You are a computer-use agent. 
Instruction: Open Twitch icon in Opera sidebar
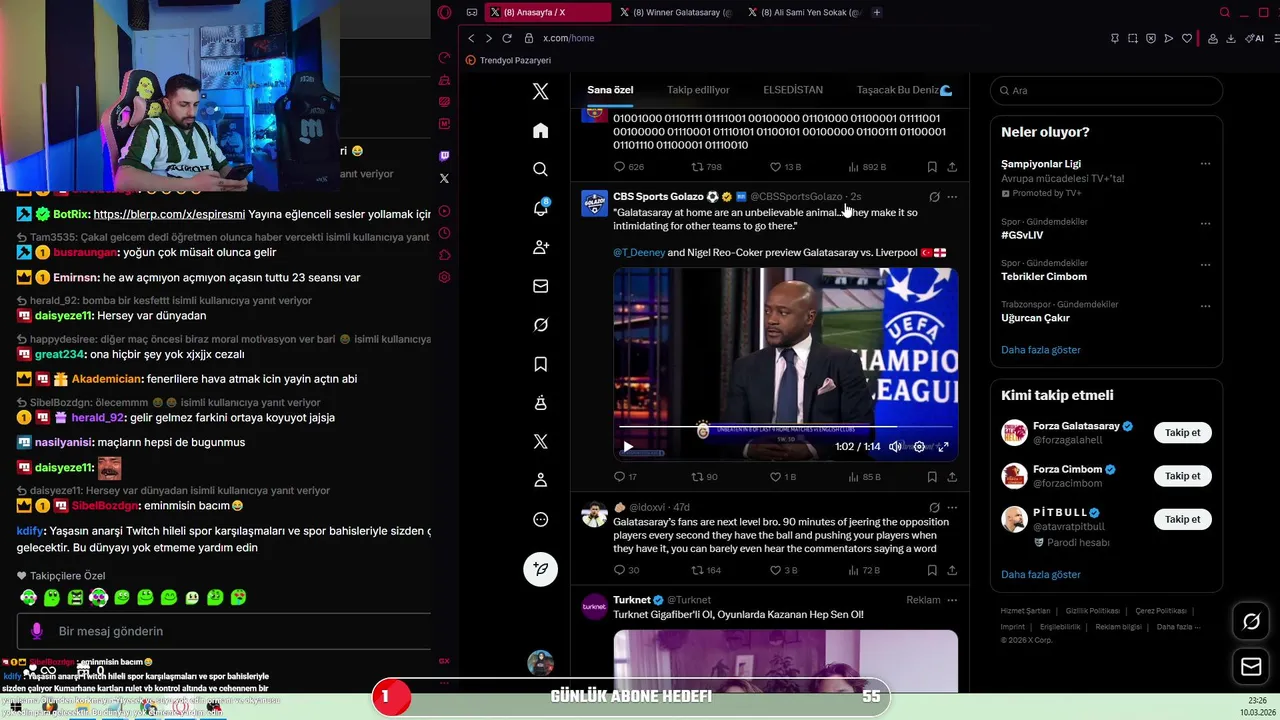click(x=444, y=156)
